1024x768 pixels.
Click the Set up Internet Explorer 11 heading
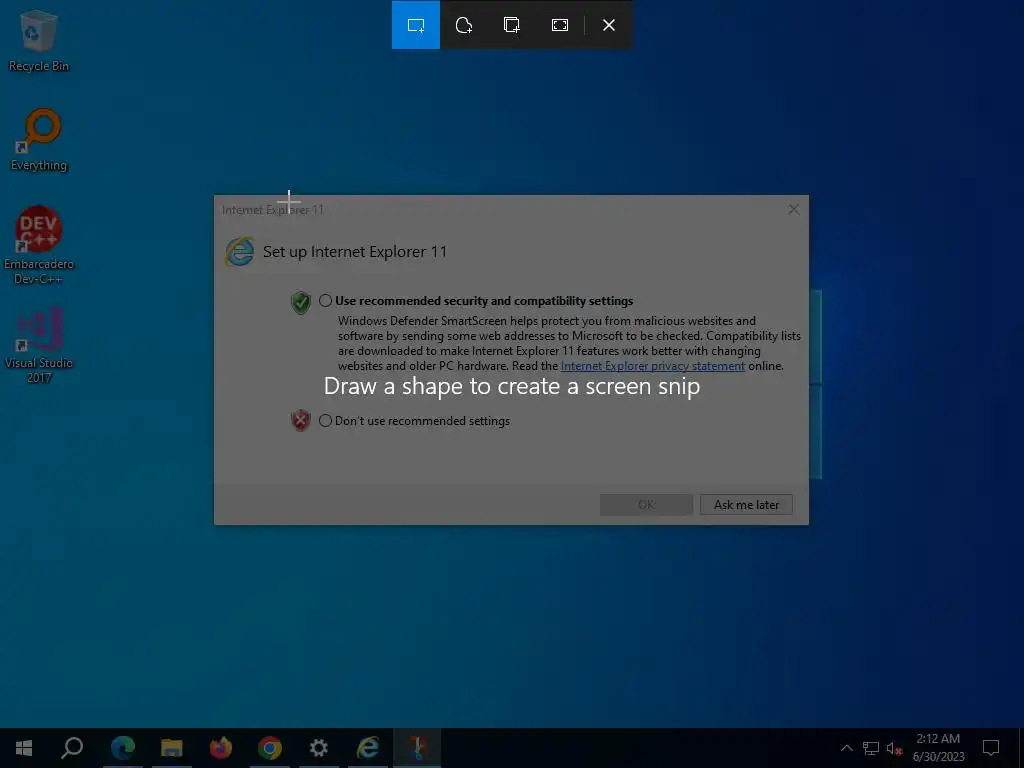point(355,252)
